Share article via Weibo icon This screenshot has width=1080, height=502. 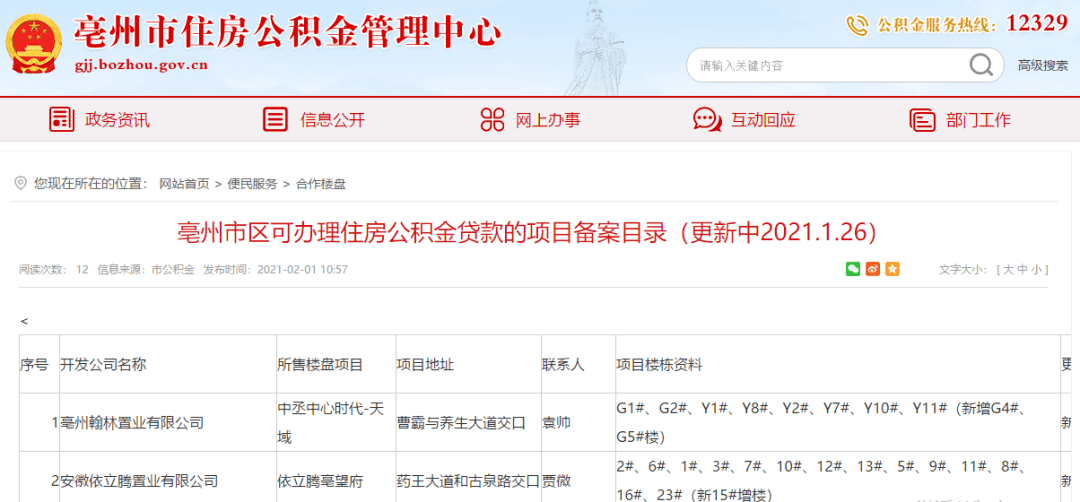(x=873, y=269)
